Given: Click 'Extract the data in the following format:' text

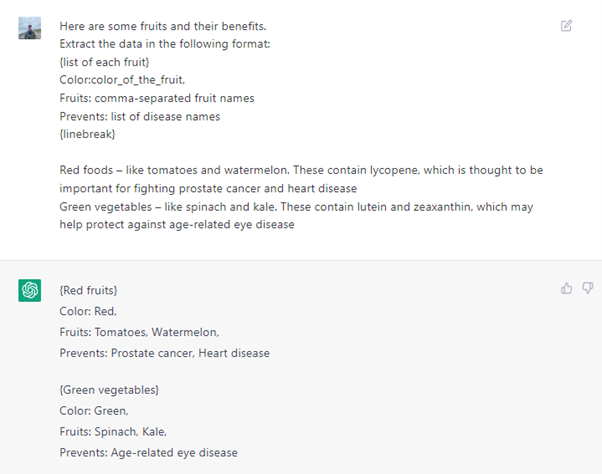Looking at the screenshot, I should (165, 44).
